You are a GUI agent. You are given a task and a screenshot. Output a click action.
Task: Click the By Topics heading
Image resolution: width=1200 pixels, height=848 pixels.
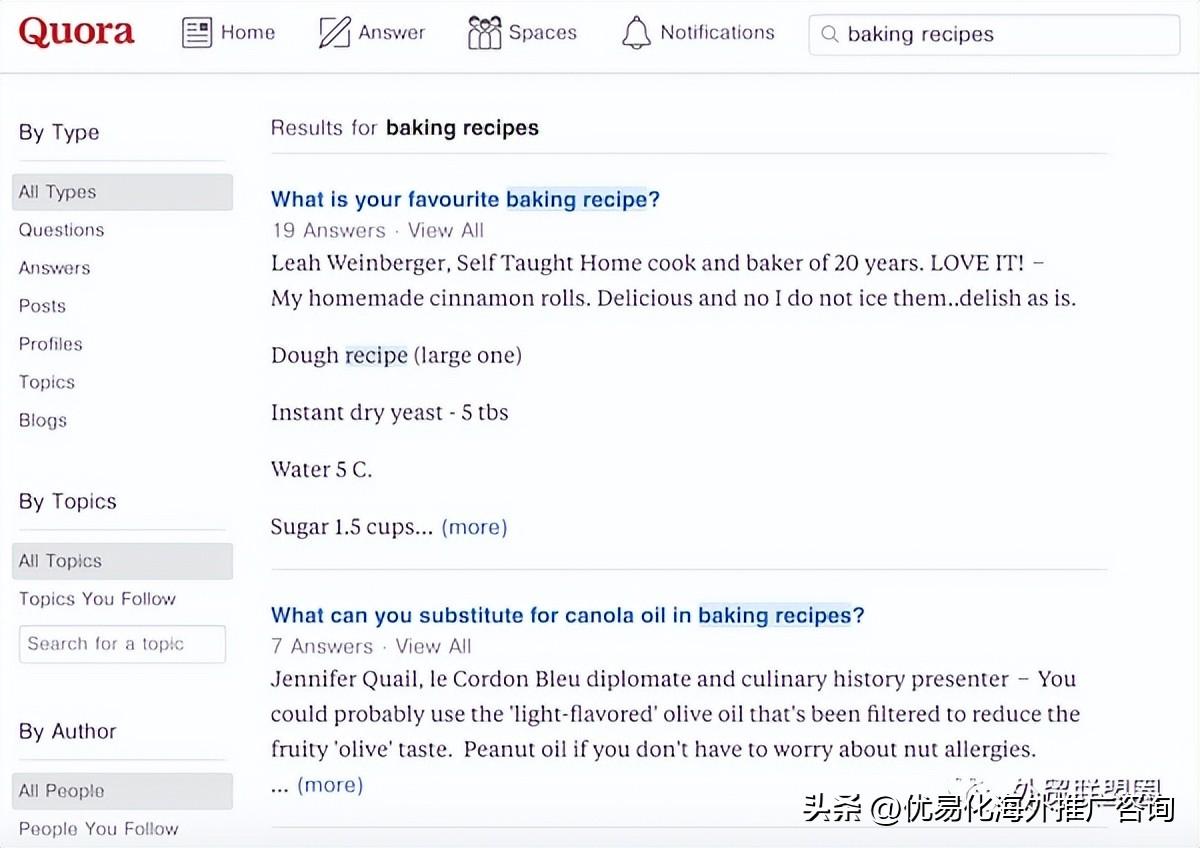67,501
